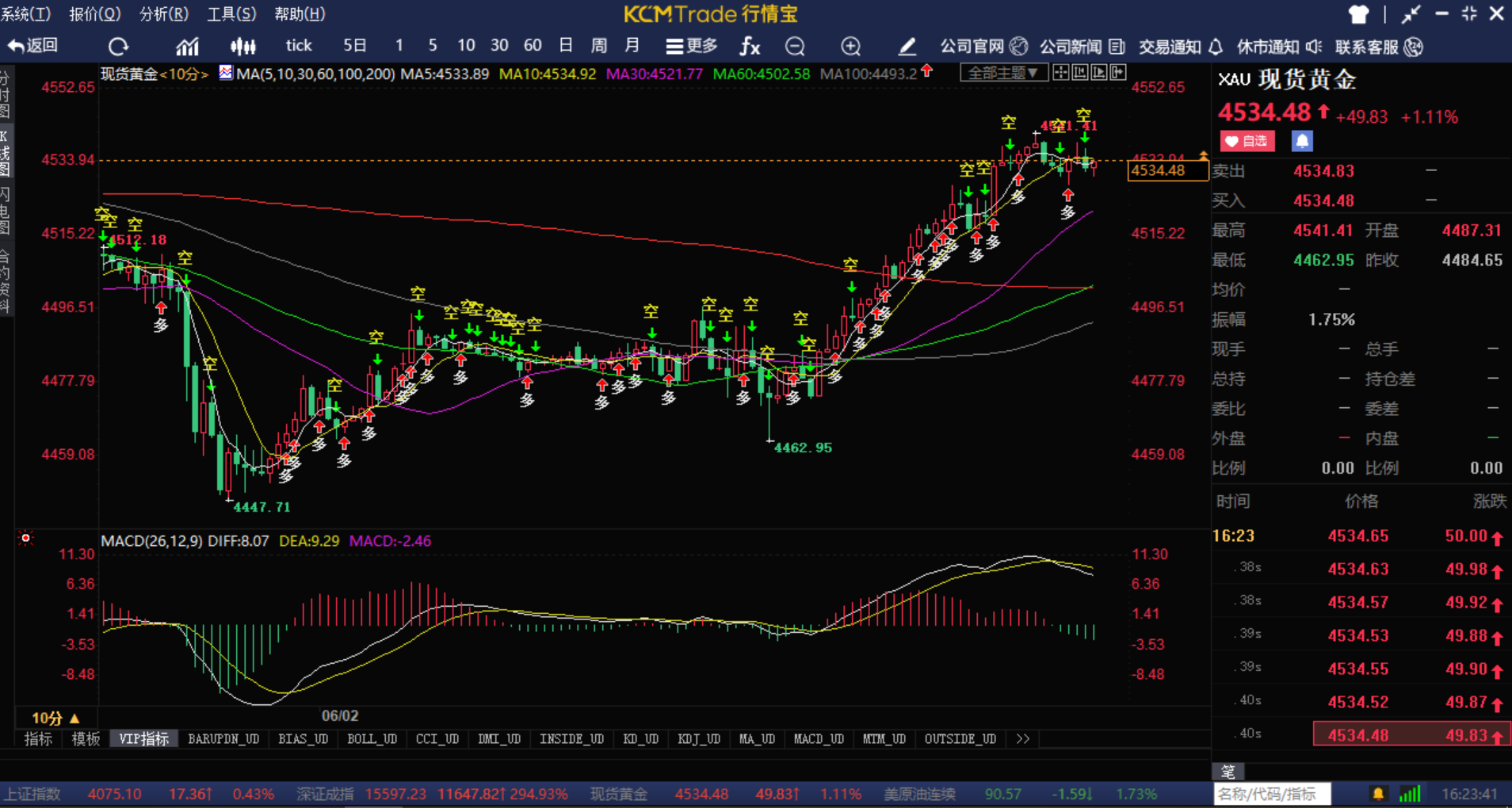
Task: Click the MA indicator icon next to chart title
Action: click(x=226, y=73)
